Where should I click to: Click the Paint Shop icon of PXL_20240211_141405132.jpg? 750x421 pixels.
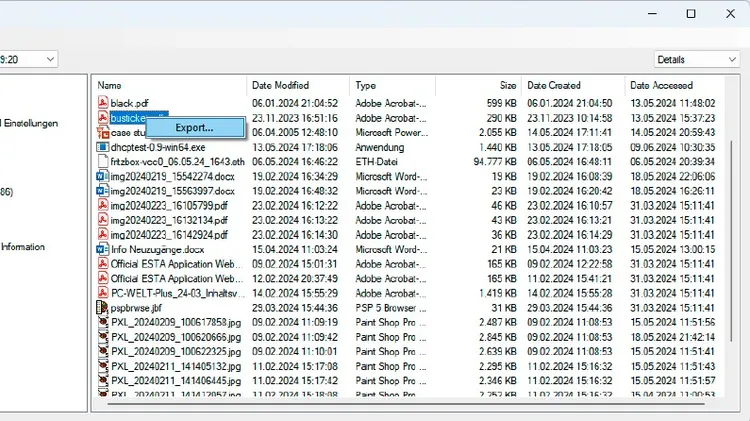(x=103, y=366)
